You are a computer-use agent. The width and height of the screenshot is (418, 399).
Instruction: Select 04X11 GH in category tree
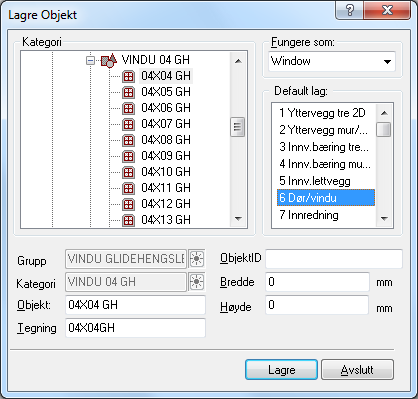point(166,188)
